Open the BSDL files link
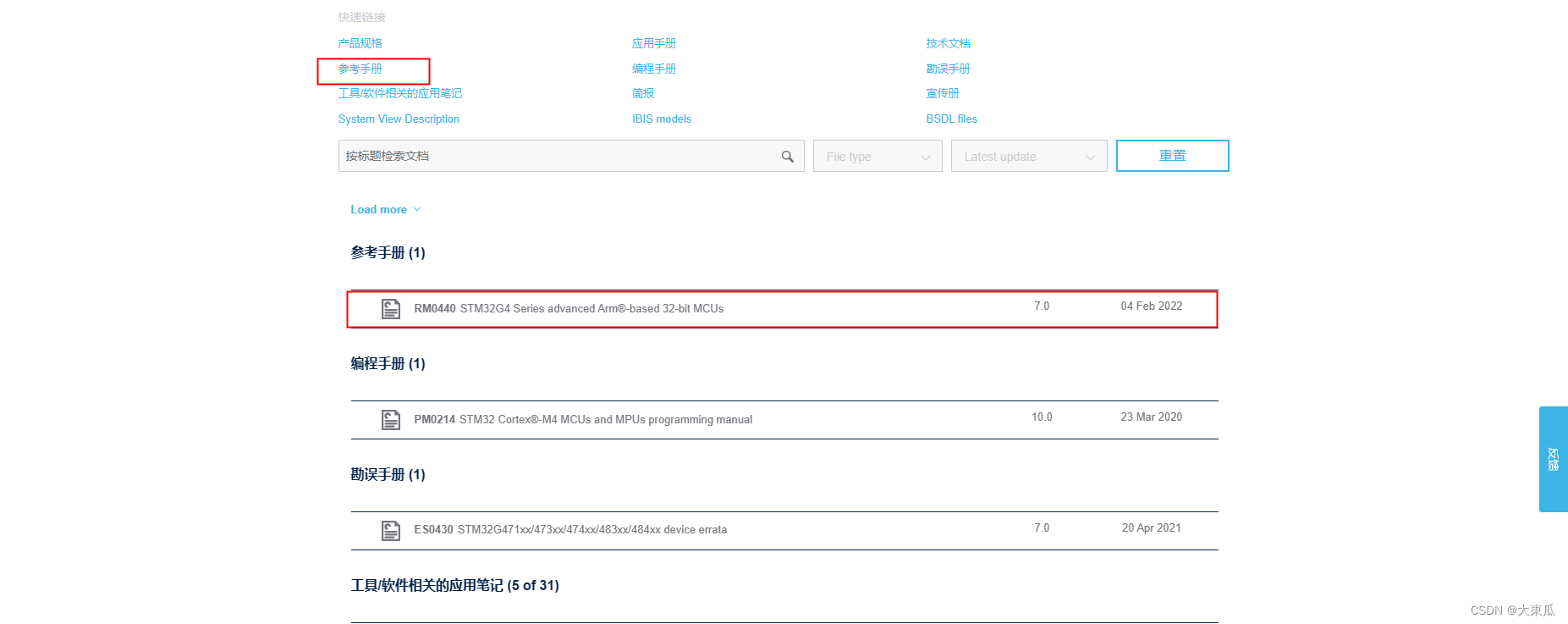 point(951,119)
